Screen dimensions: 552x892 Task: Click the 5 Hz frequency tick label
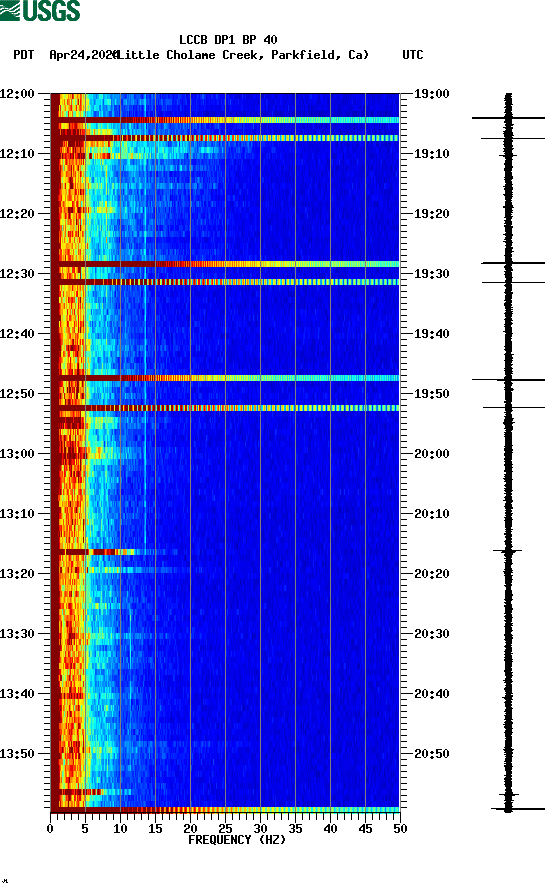point(85,829)
